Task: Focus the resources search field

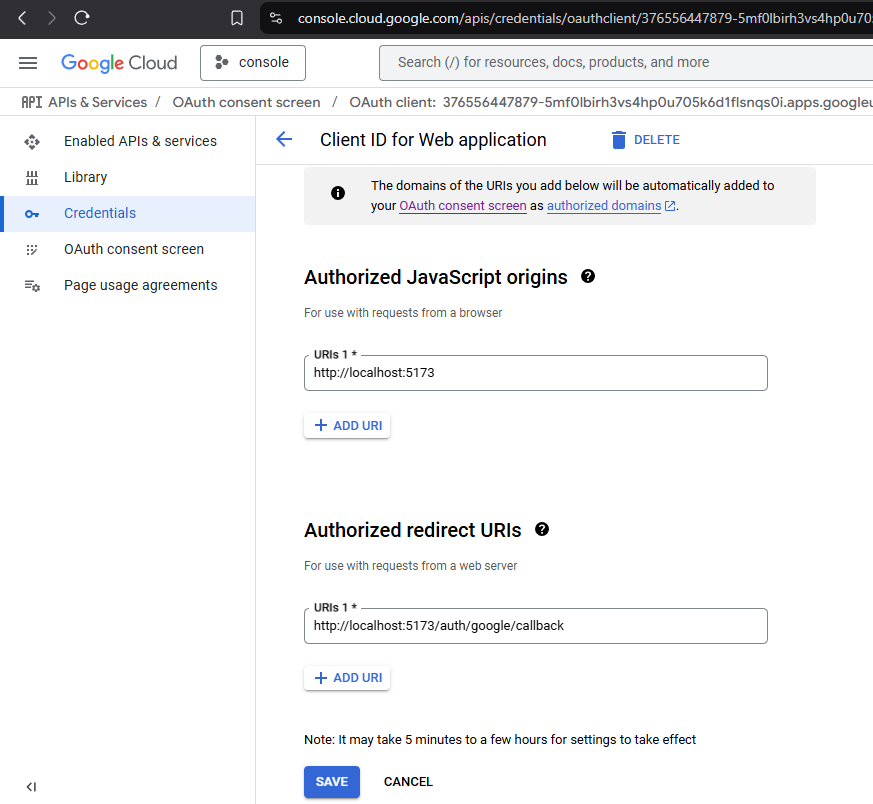Action: (626, 62)
